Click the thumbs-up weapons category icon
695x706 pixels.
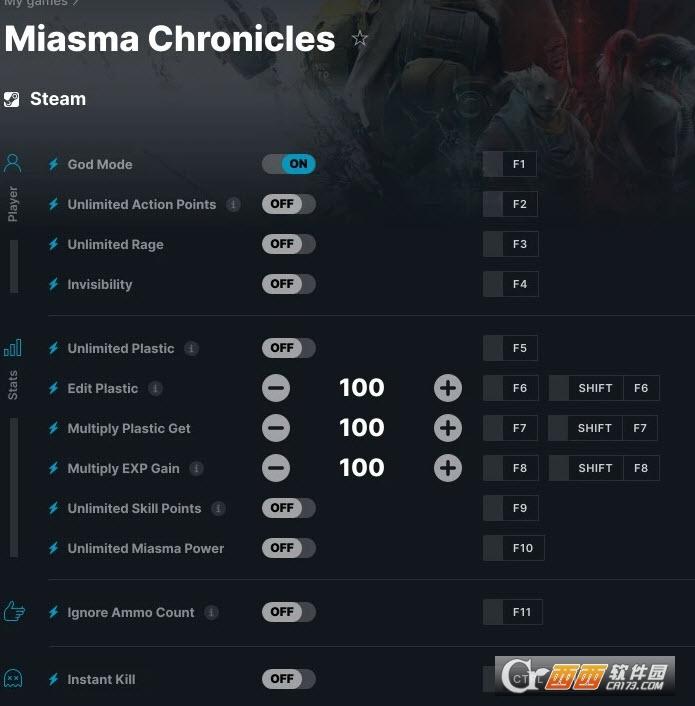(x=14, y=611)
